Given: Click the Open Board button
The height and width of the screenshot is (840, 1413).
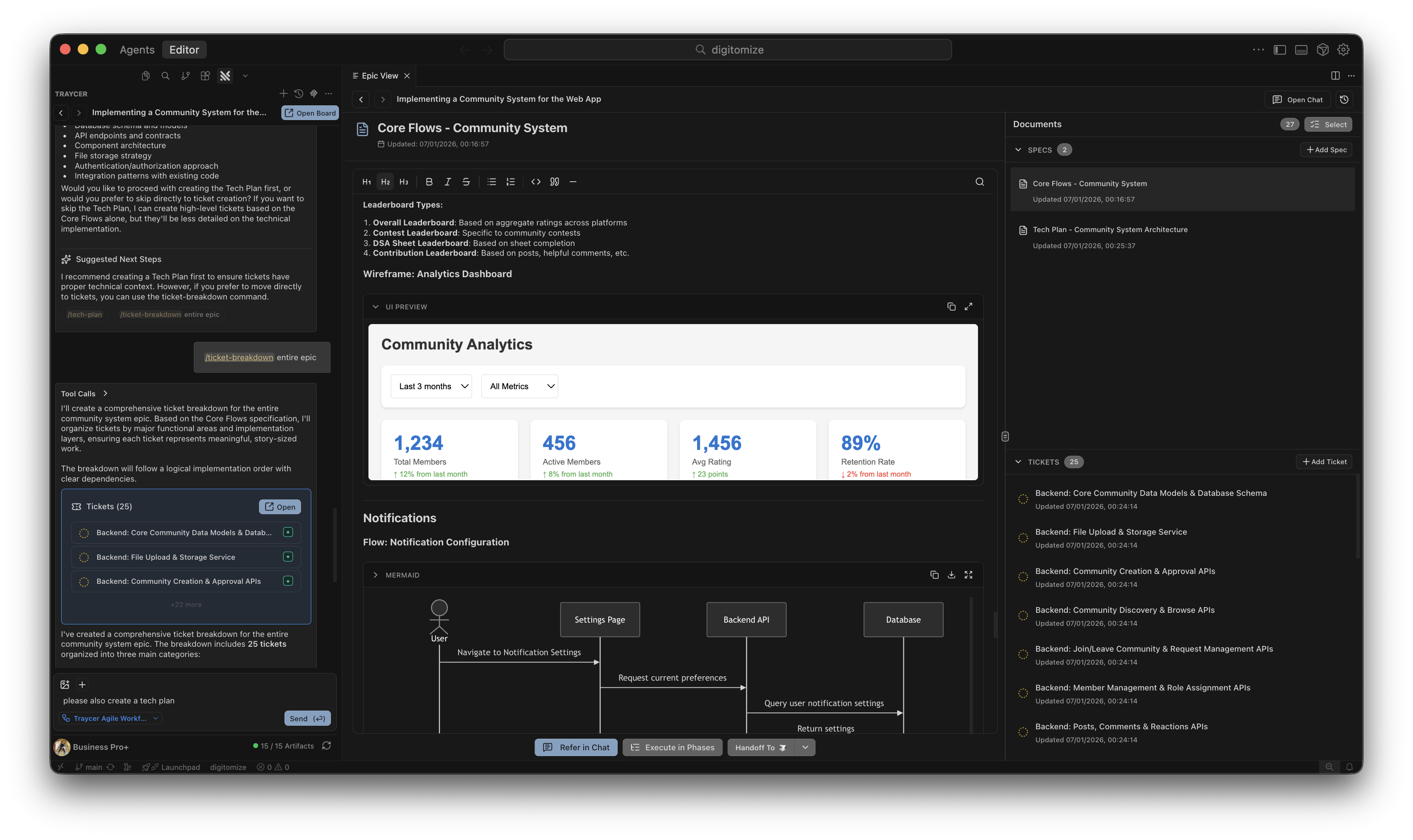Looking at the screenshot, I should (x=310, y=112).
